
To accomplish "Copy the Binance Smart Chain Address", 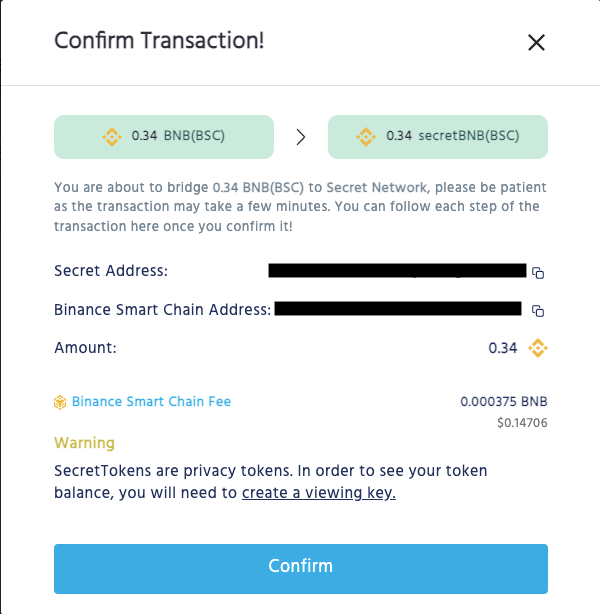I will [537, 310].
